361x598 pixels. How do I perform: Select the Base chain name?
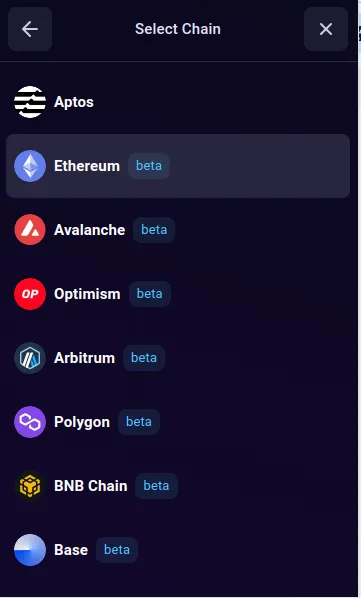[x=71, y=550]
